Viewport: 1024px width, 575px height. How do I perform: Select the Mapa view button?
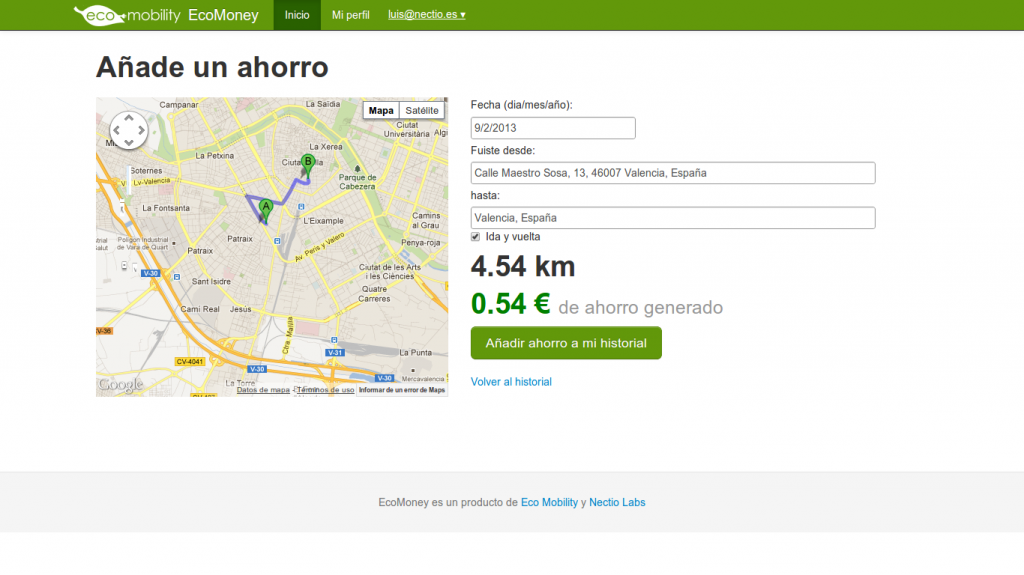point(381,110)
